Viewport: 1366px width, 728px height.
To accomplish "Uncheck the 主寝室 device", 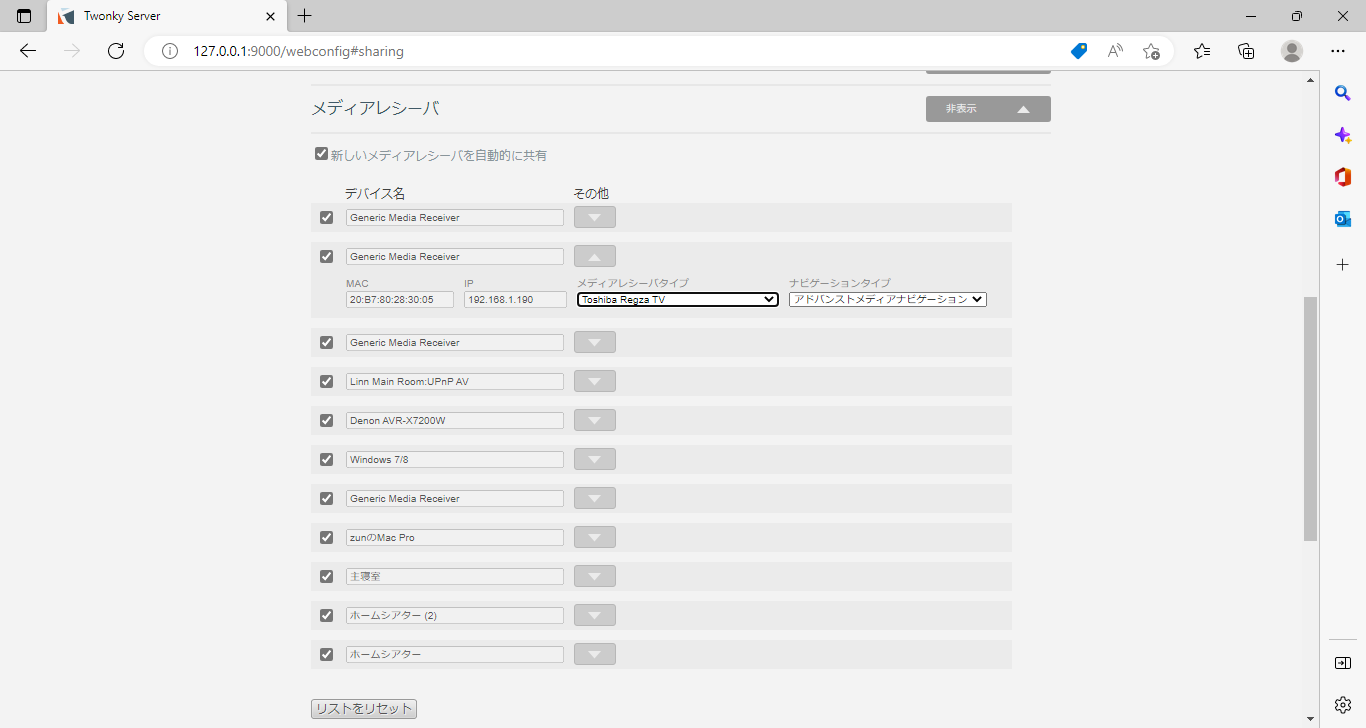I will 326,576.
